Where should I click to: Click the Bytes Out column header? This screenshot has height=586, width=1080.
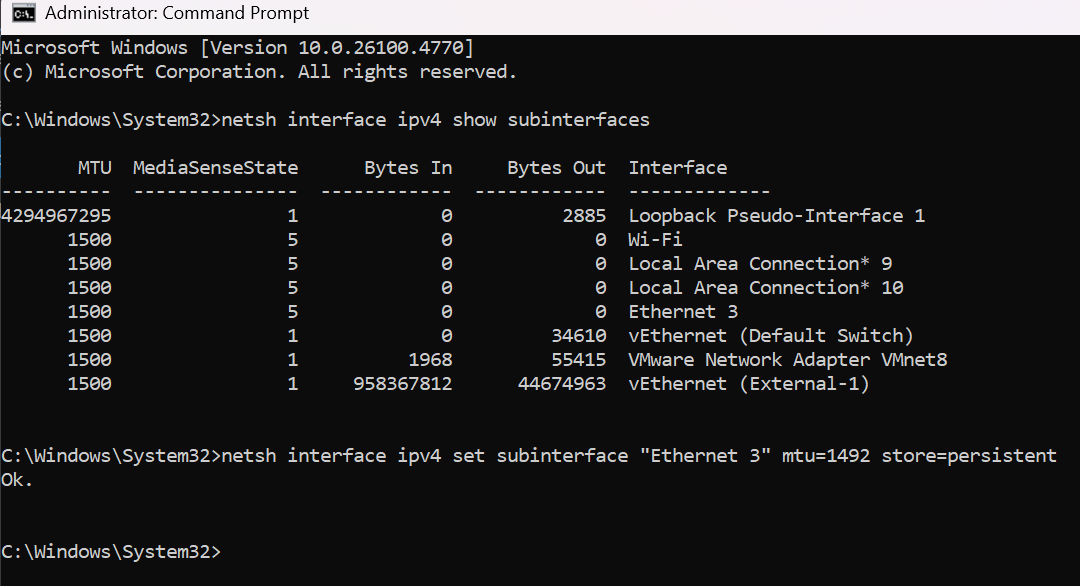tap(557, 168)
